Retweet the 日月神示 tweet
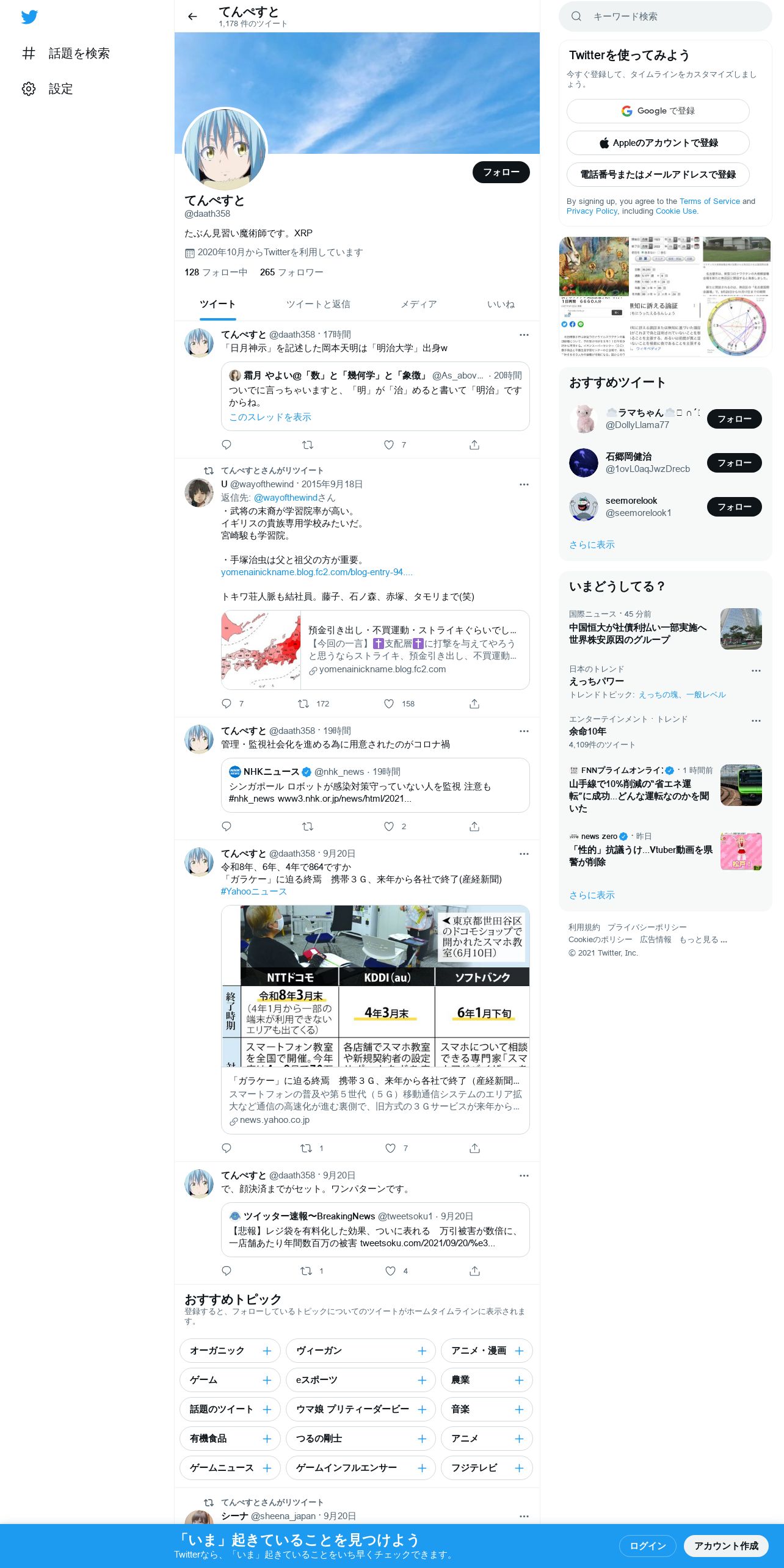 point(308,445)
